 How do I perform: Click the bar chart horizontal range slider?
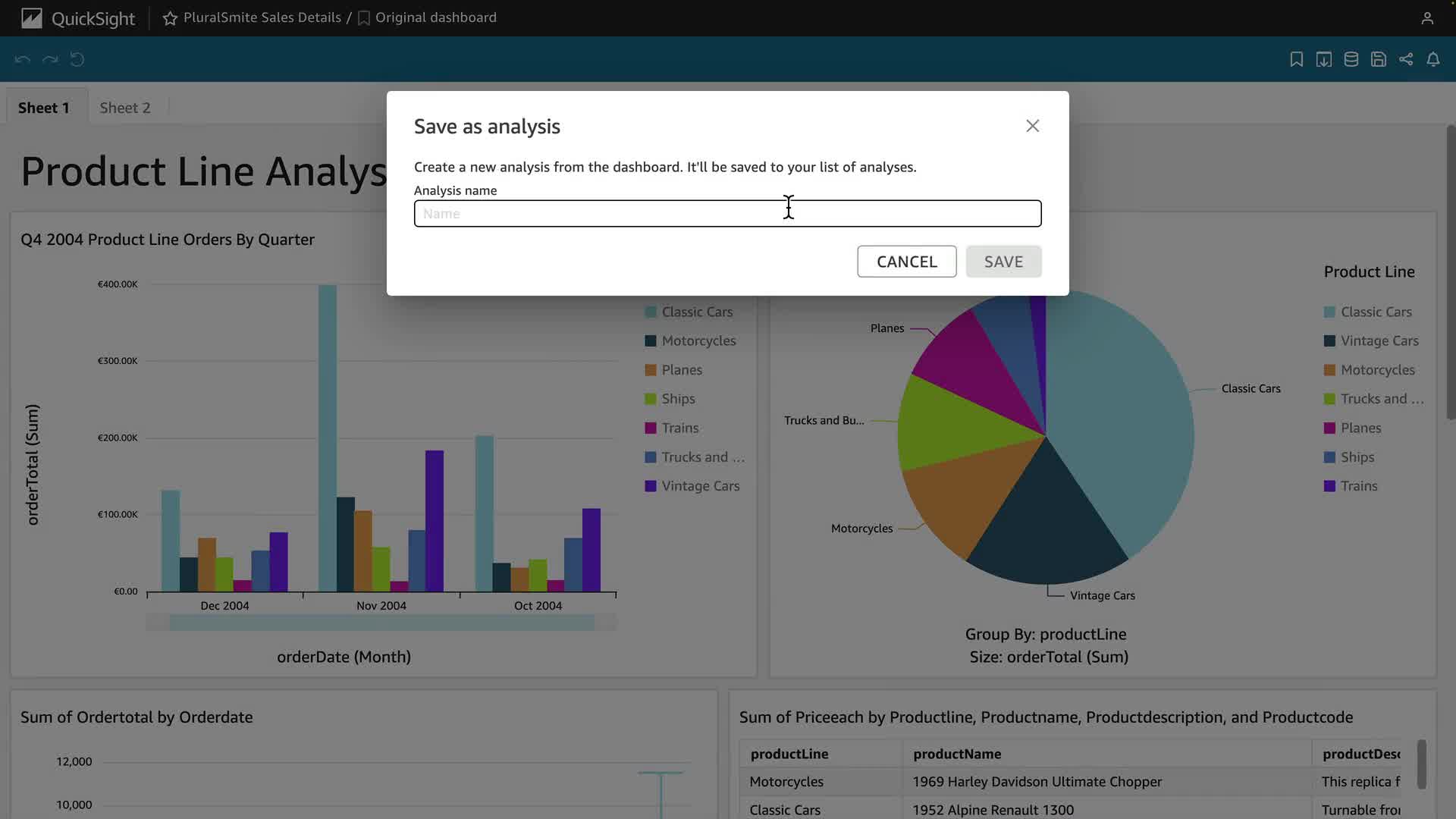pyautogui.click(x=381, y=623)
